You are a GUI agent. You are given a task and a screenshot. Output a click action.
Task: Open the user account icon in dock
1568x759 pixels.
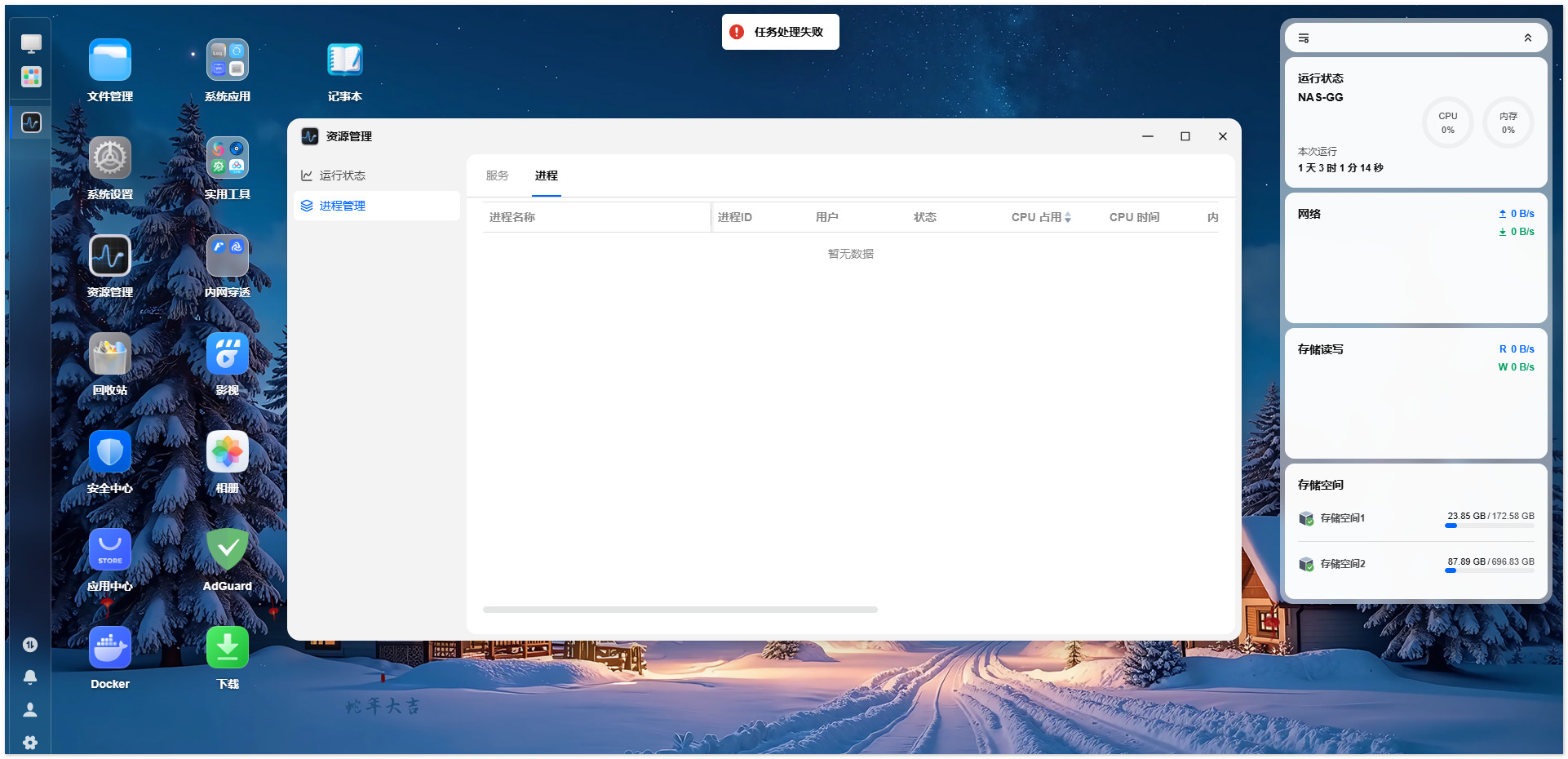tap(30, 710)
